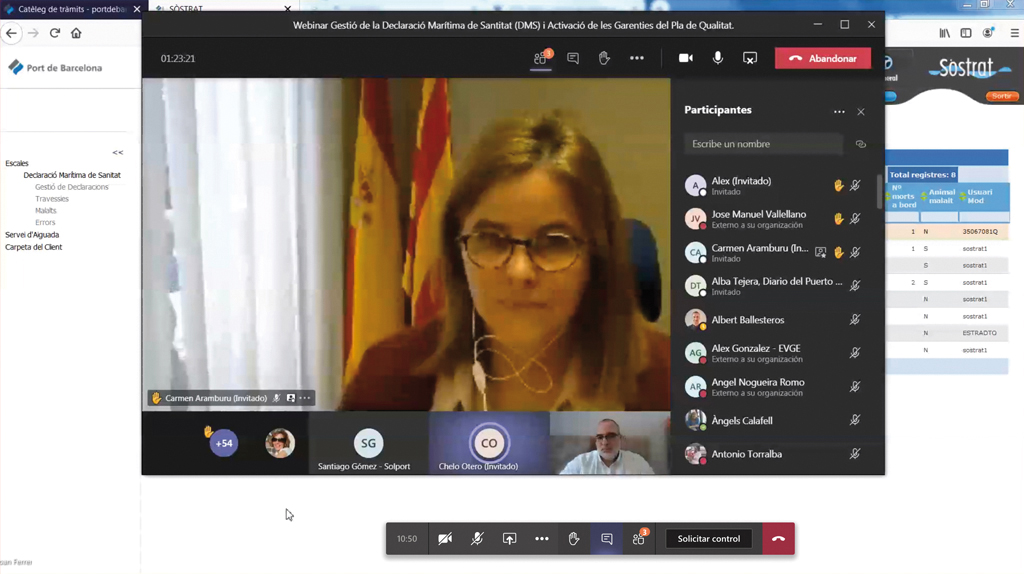Open more actions menu in top toolbar

(x=637, y=59)
